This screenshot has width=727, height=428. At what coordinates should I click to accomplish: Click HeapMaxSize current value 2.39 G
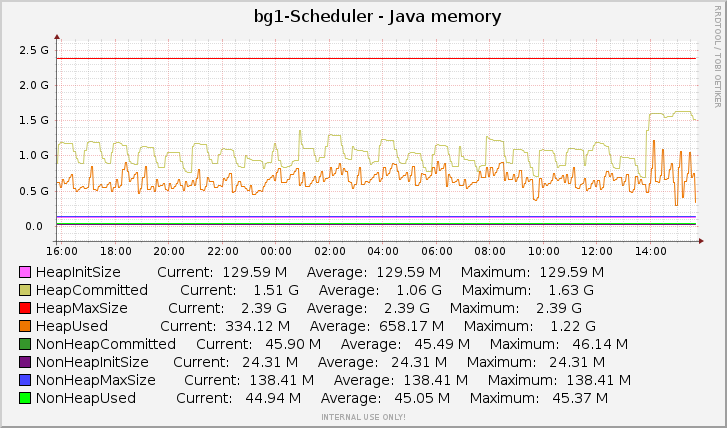[264, 308]
